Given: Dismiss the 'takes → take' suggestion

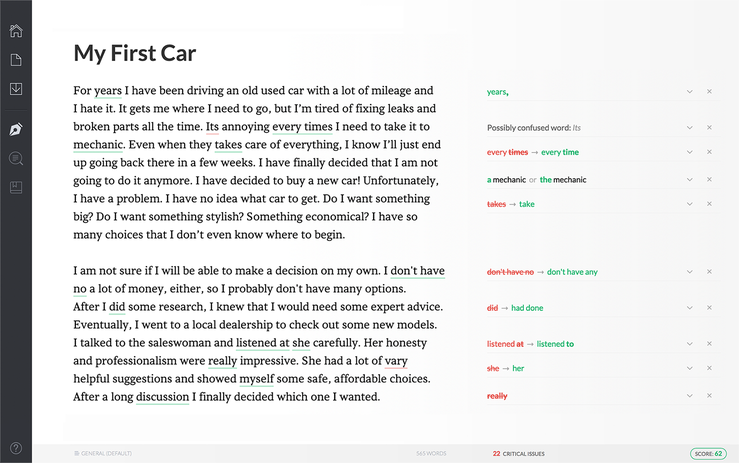Looking at the screenshot, I should click(709, 204).
